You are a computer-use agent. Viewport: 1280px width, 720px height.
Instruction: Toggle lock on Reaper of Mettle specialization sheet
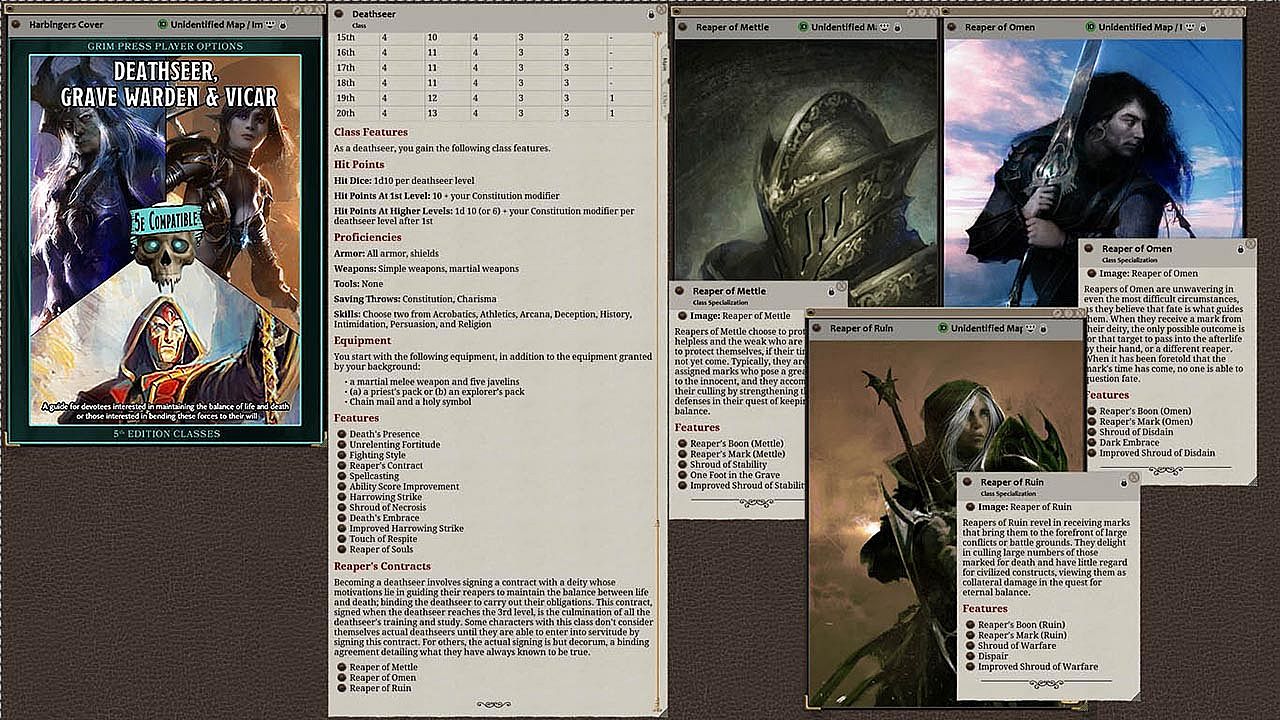point(831,292)
